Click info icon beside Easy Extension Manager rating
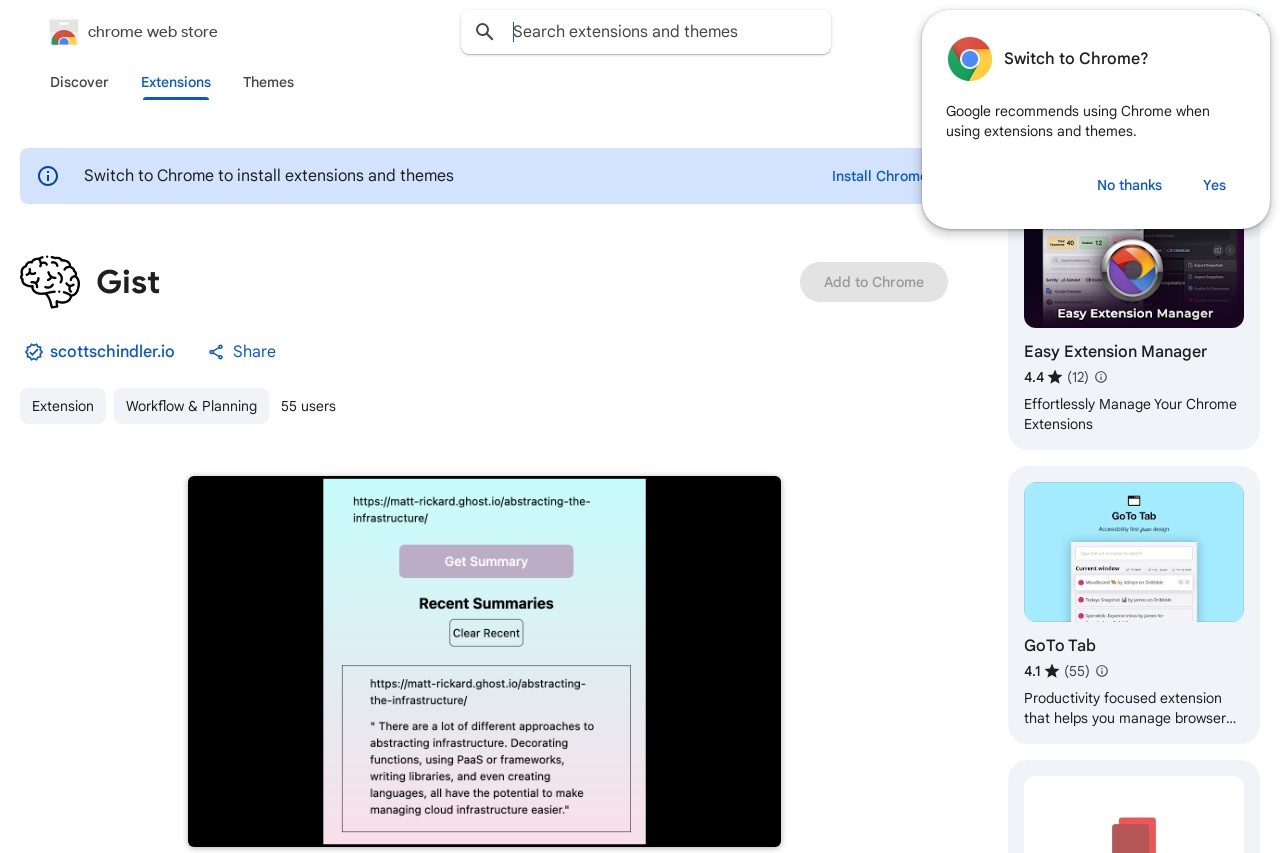This screenshot has width=1280, height=853. [1101, 377]
